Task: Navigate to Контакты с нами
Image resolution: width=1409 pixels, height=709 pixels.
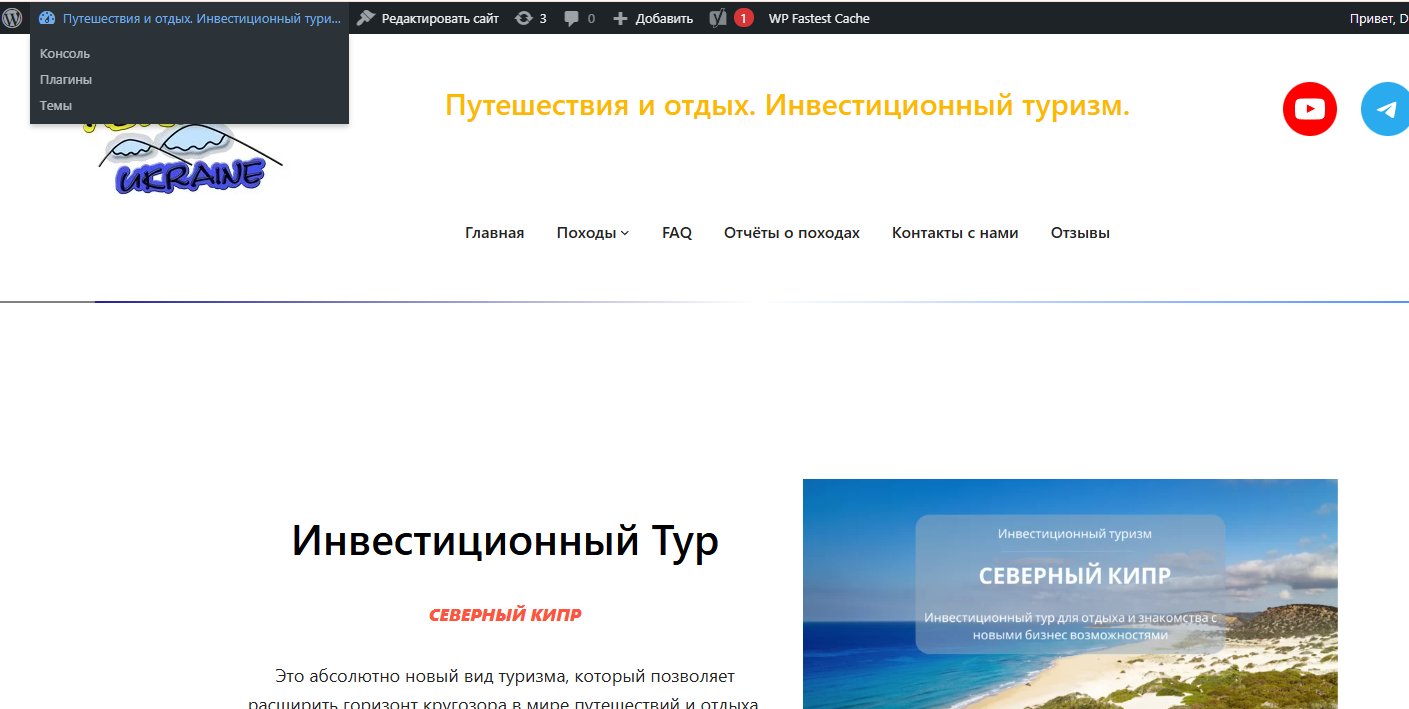Action: (954, 233)
